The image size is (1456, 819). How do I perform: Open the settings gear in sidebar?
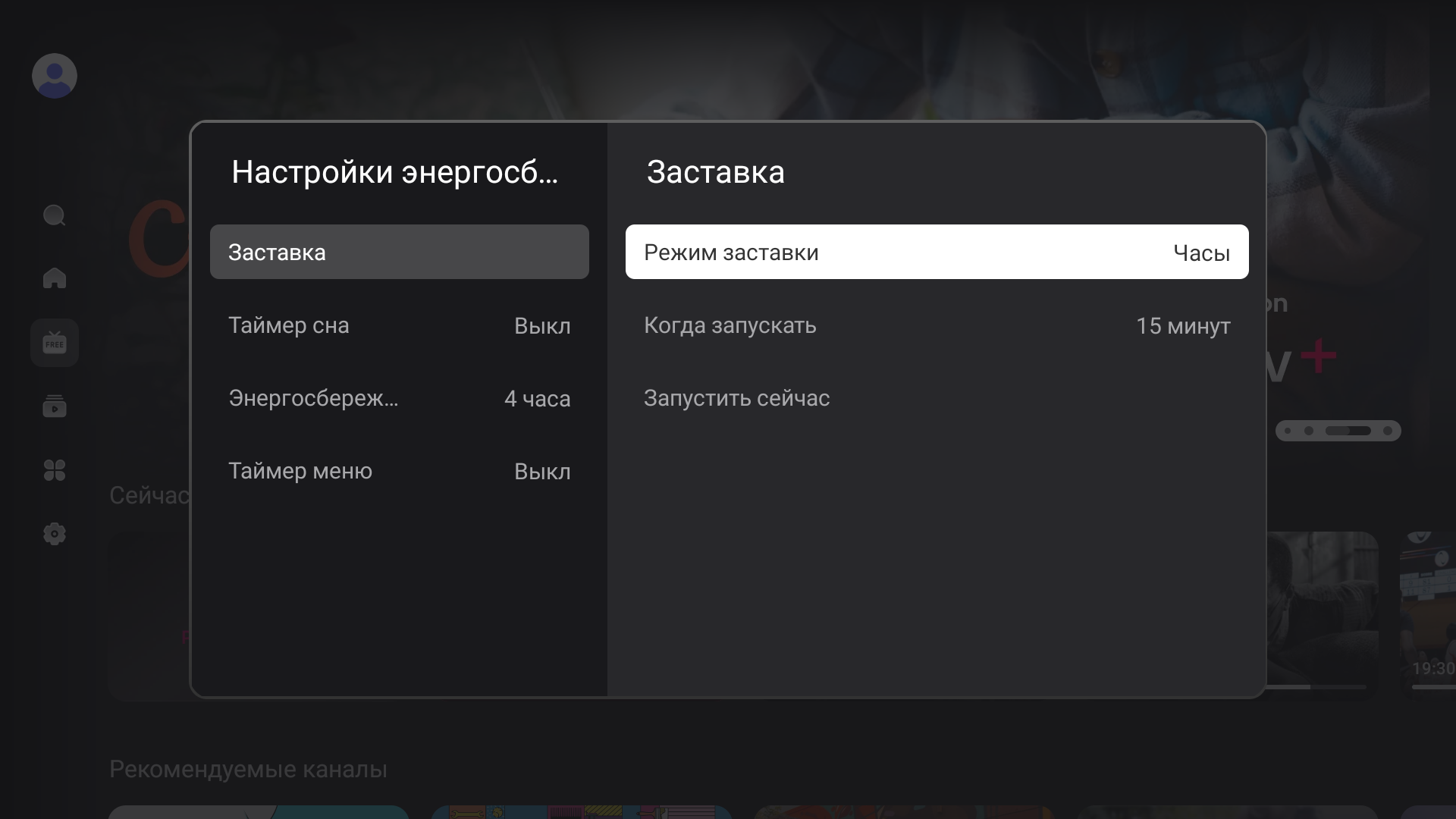(55, 534)
